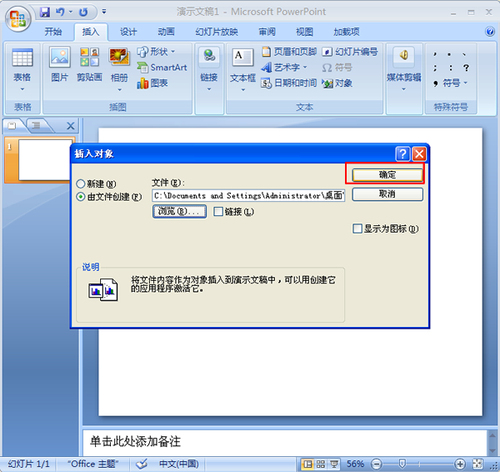
Task: Open the 加载项 ribbon tab
Action: coord(346,32)
